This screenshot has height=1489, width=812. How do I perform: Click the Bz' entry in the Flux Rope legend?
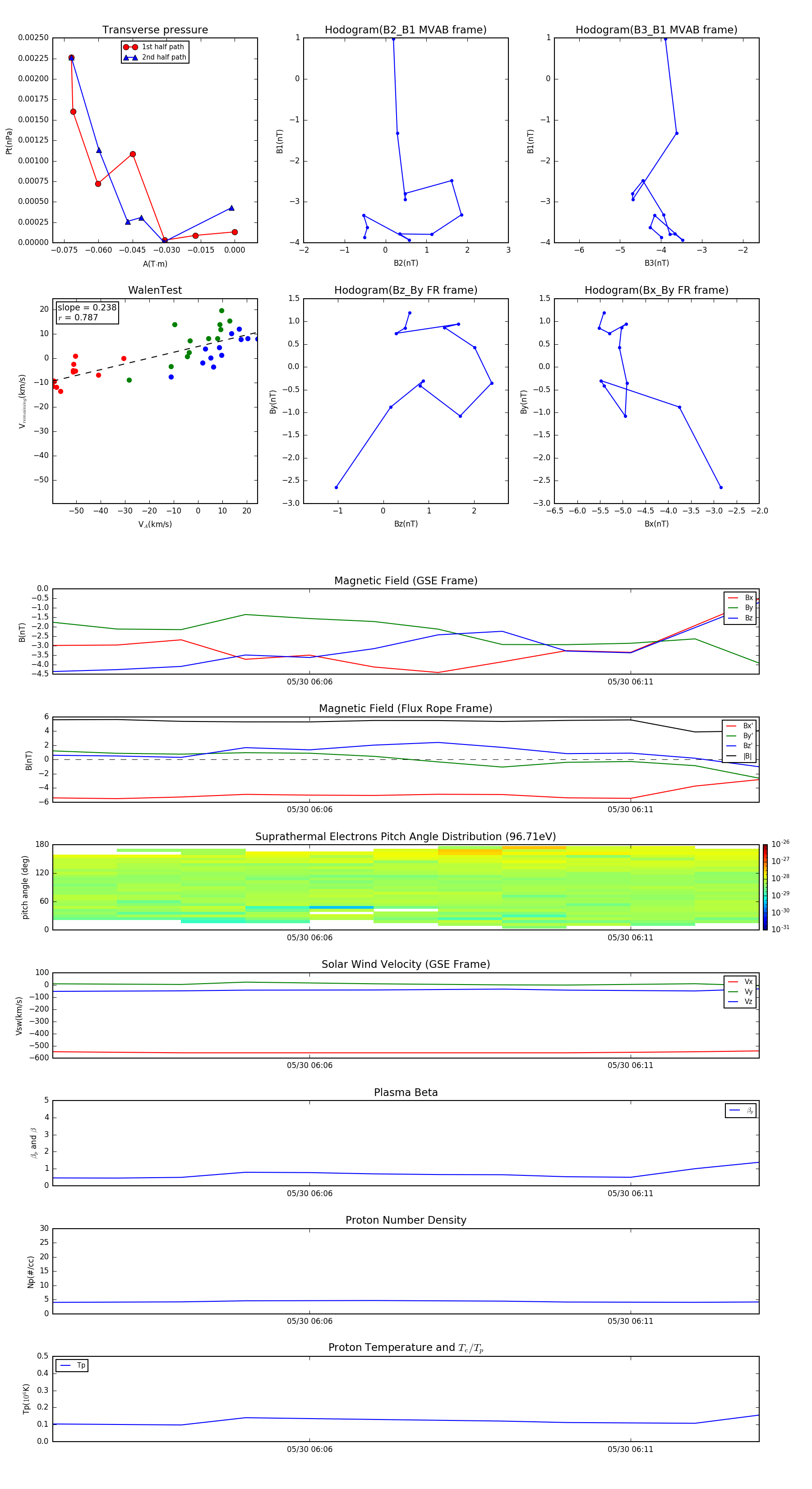pyautogui.click(x=739, y=746)
